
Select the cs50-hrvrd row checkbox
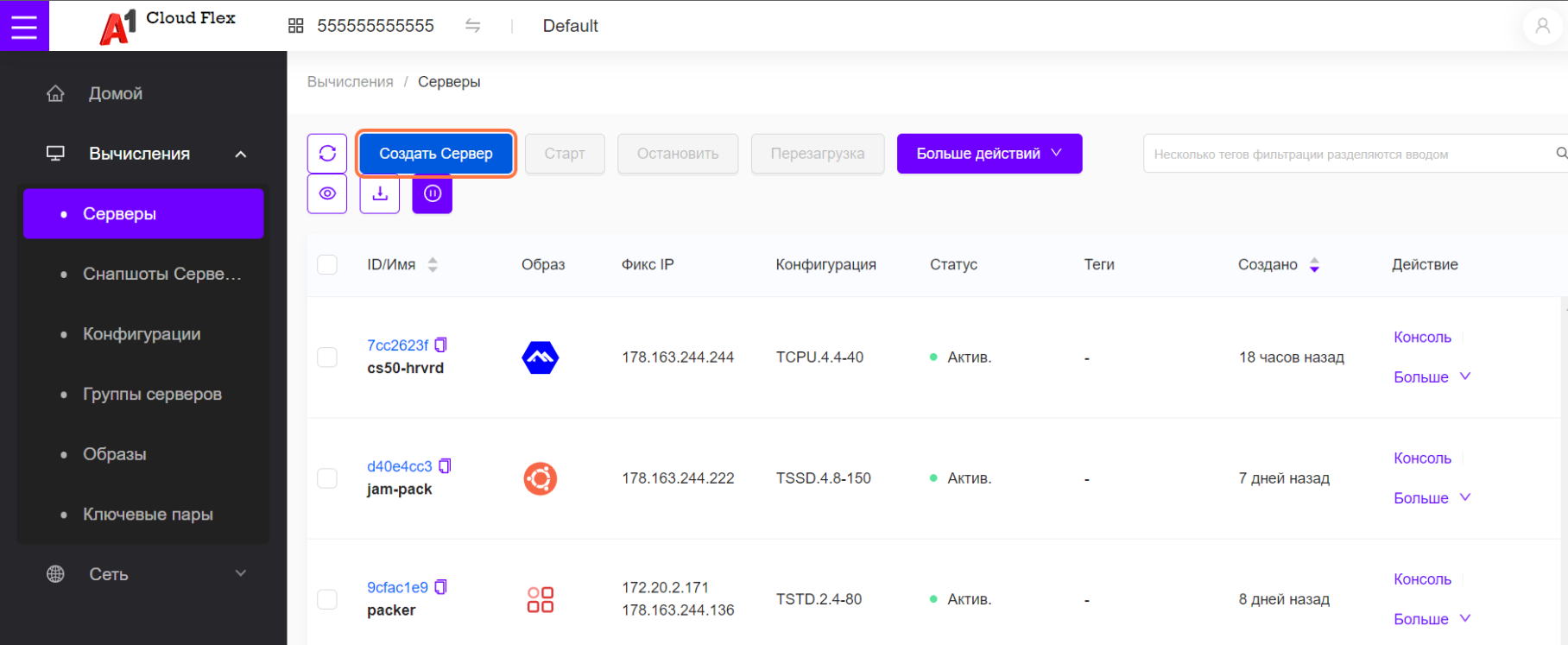coord(327,357)
